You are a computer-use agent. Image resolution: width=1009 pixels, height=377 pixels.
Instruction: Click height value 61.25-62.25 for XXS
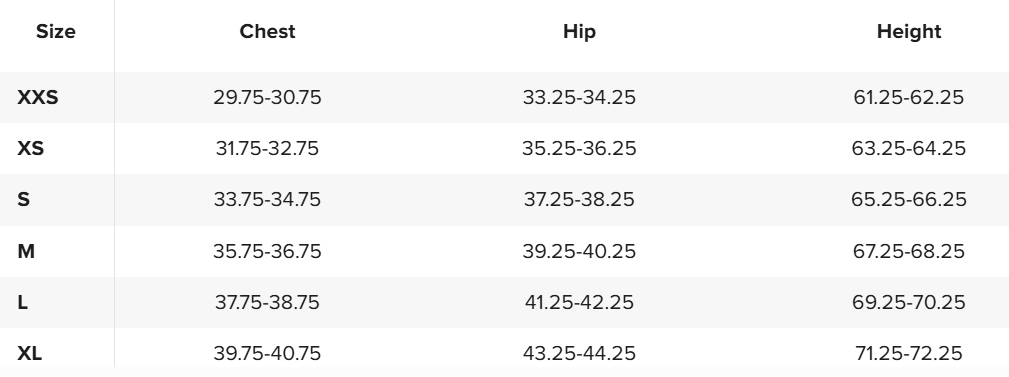tap(909, 97)
